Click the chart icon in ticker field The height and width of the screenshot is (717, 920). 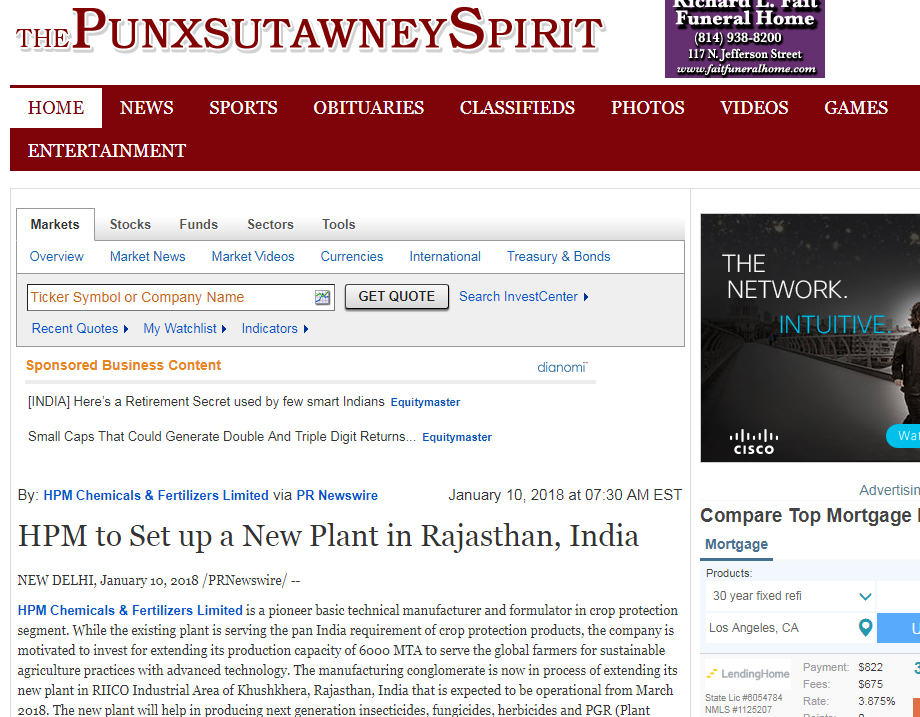[x=322, y=297]
